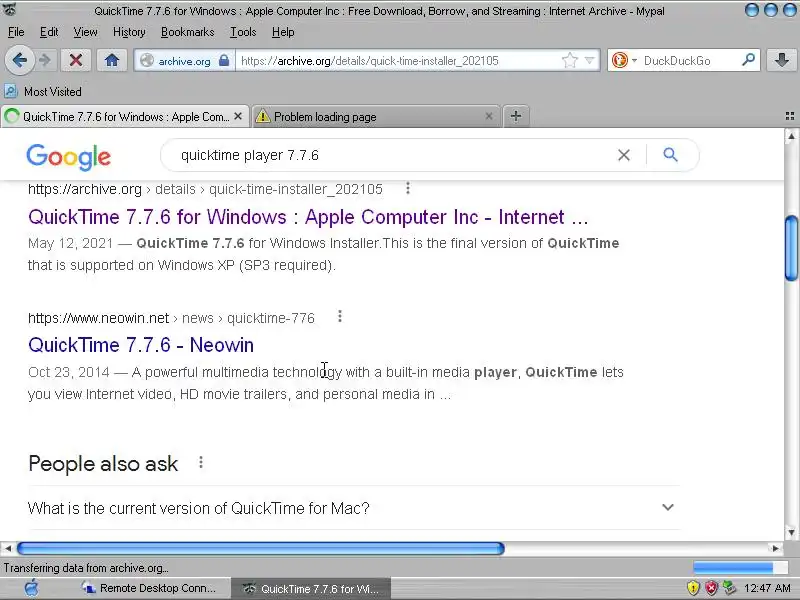800x600 pixels.
Task: Go to the Home page icon
Action: point(112,61)
